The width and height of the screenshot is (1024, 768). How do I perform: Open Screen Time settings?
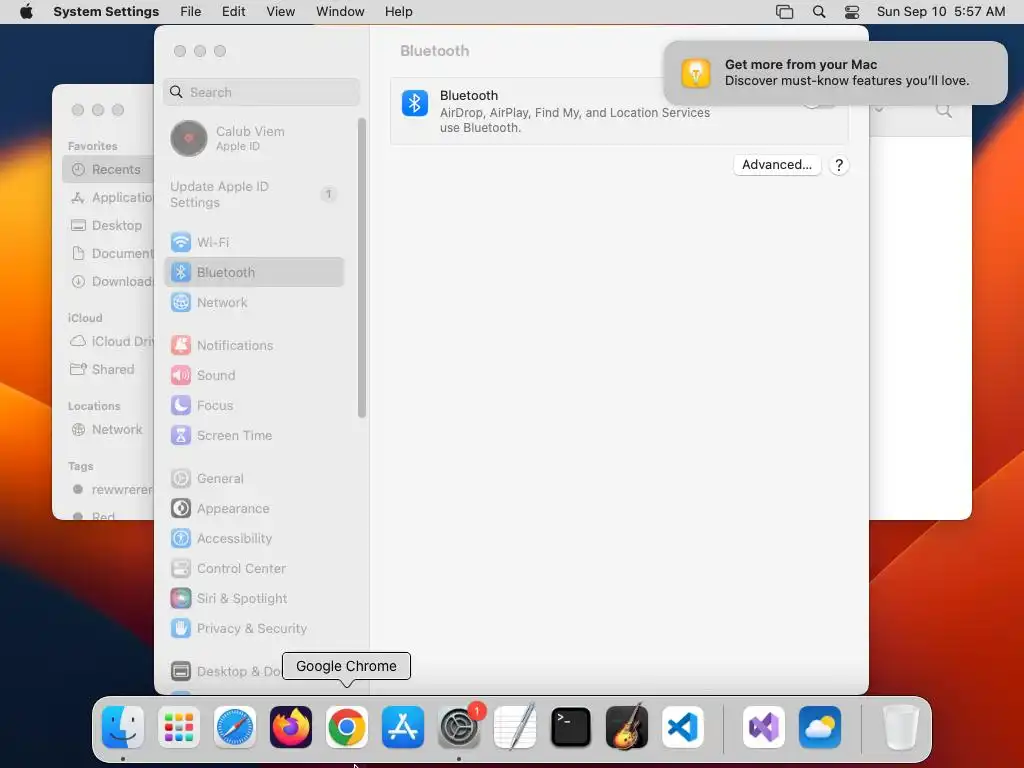254,436
